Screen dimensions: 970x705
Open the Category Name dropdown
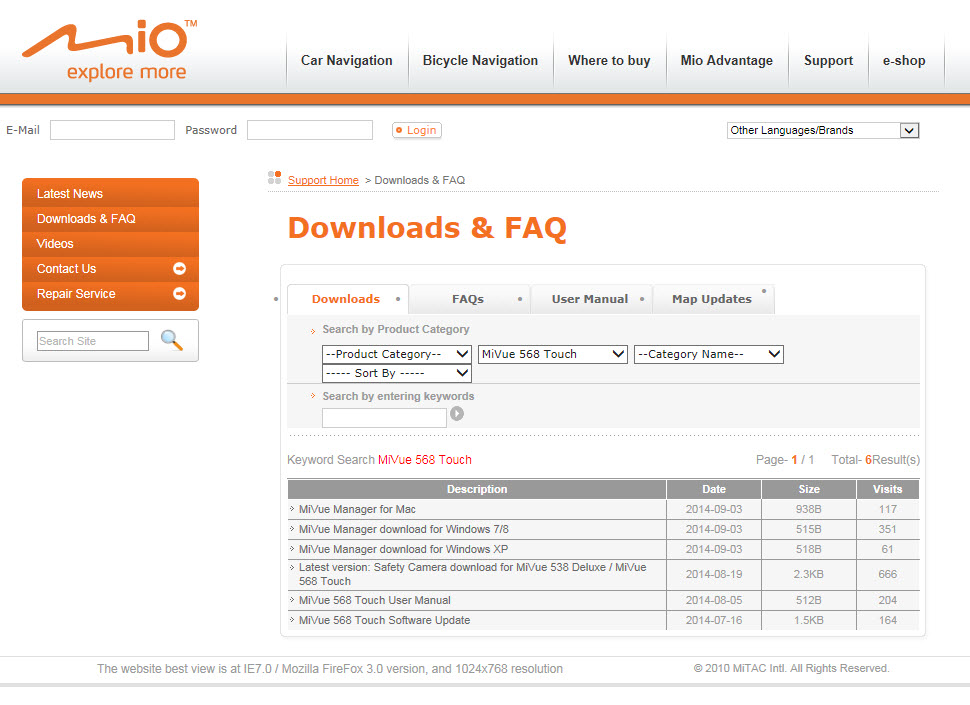tap(709, 354)
